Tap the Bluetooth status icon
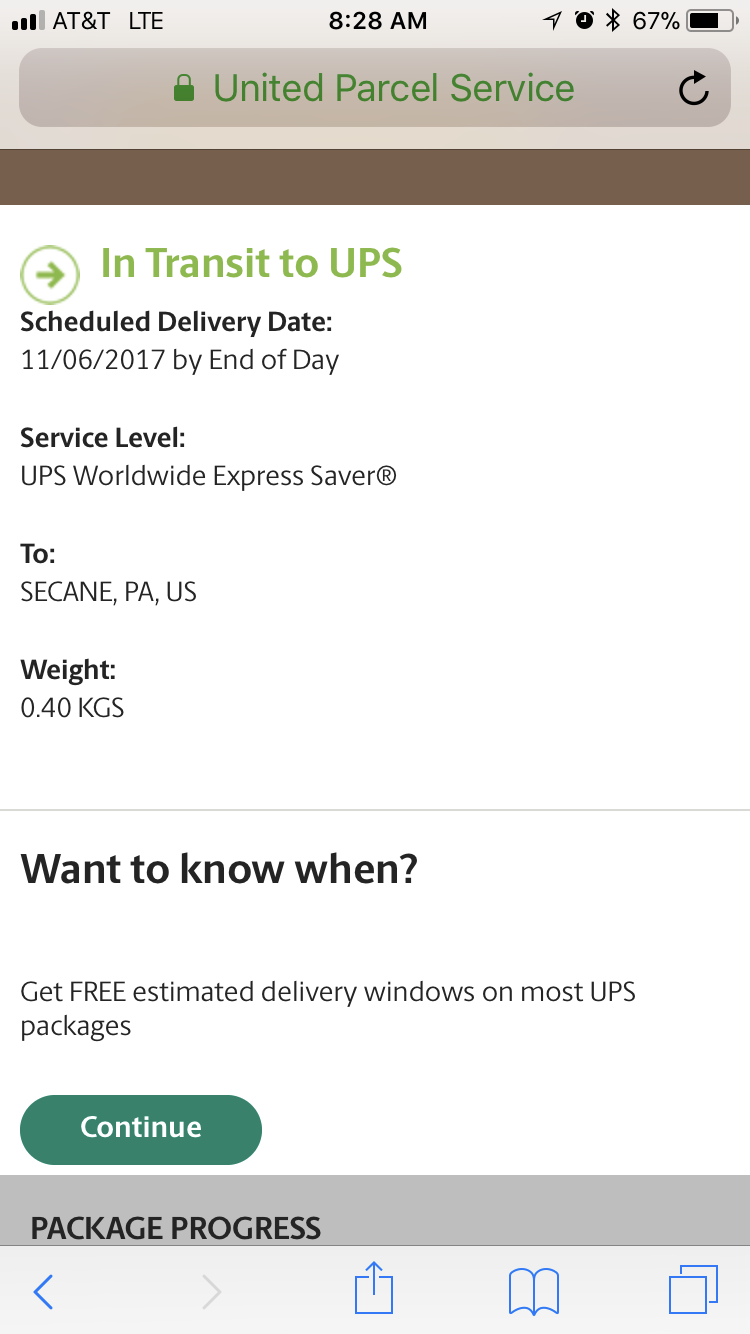This screenshot has height=1334, width=750. point(613,21)
